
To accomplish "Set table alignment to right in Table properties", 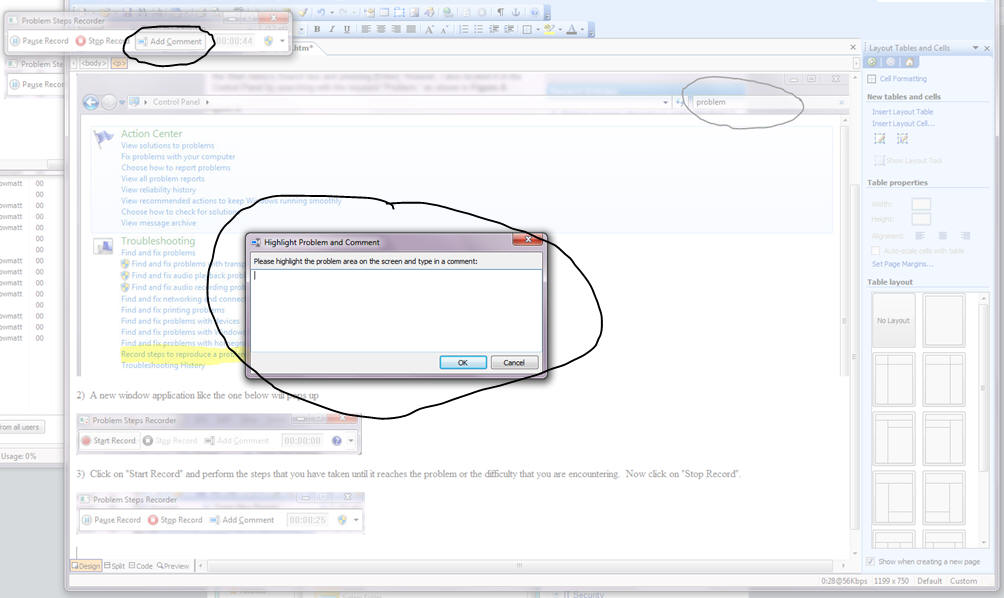I will tap(965, 236).
